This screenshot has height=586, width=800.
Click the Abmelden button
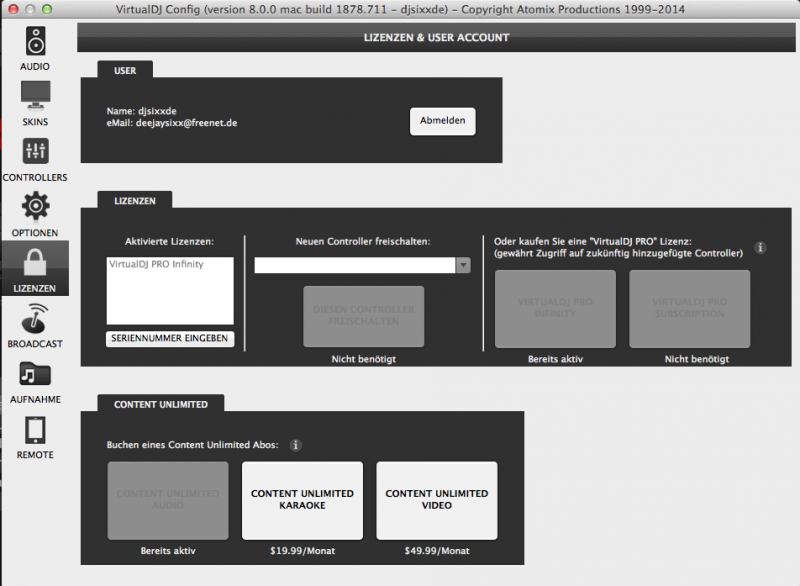[442, 121]
